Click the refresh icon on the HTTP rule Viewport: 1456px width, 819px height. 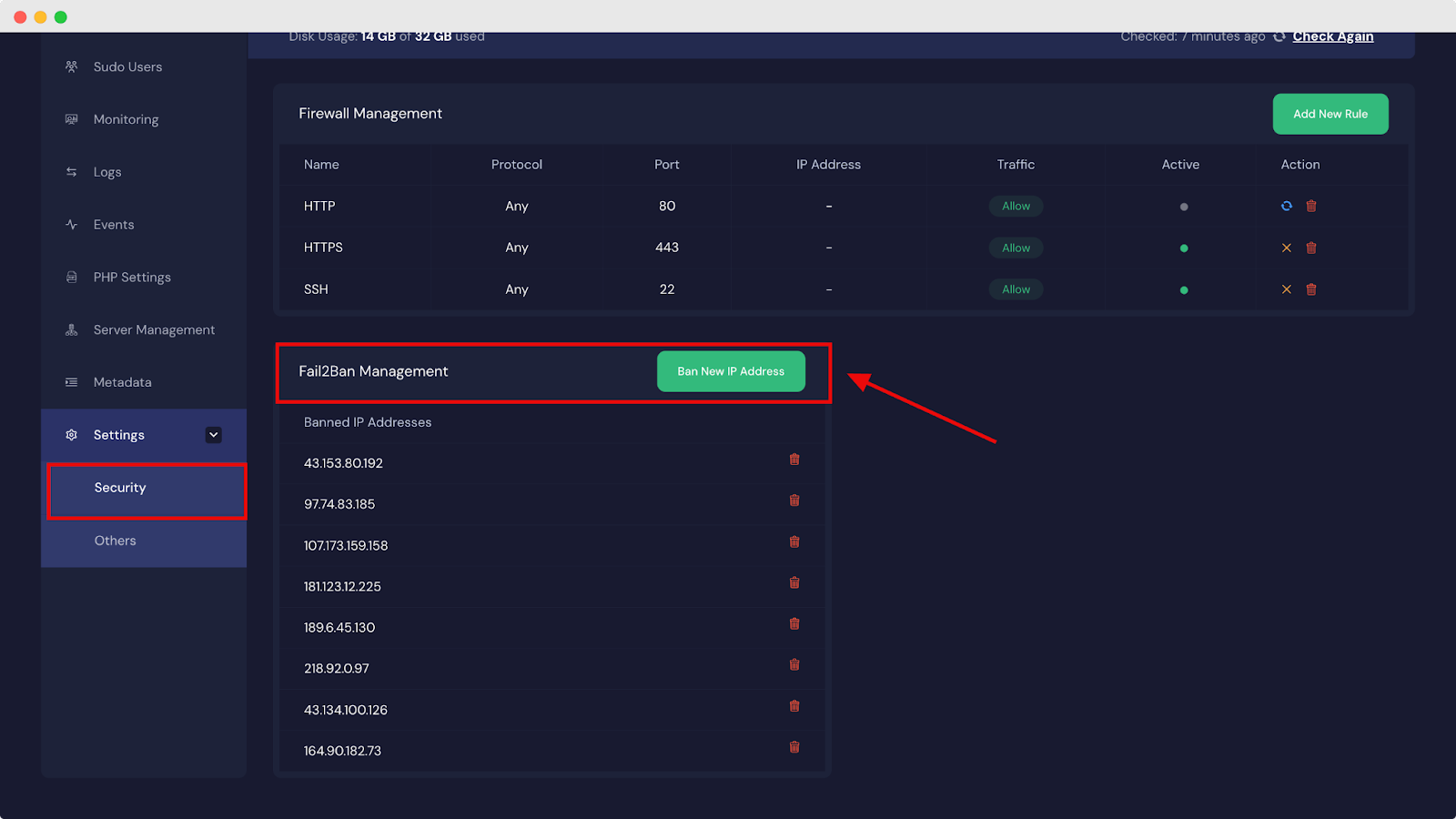click(1285, 206)
